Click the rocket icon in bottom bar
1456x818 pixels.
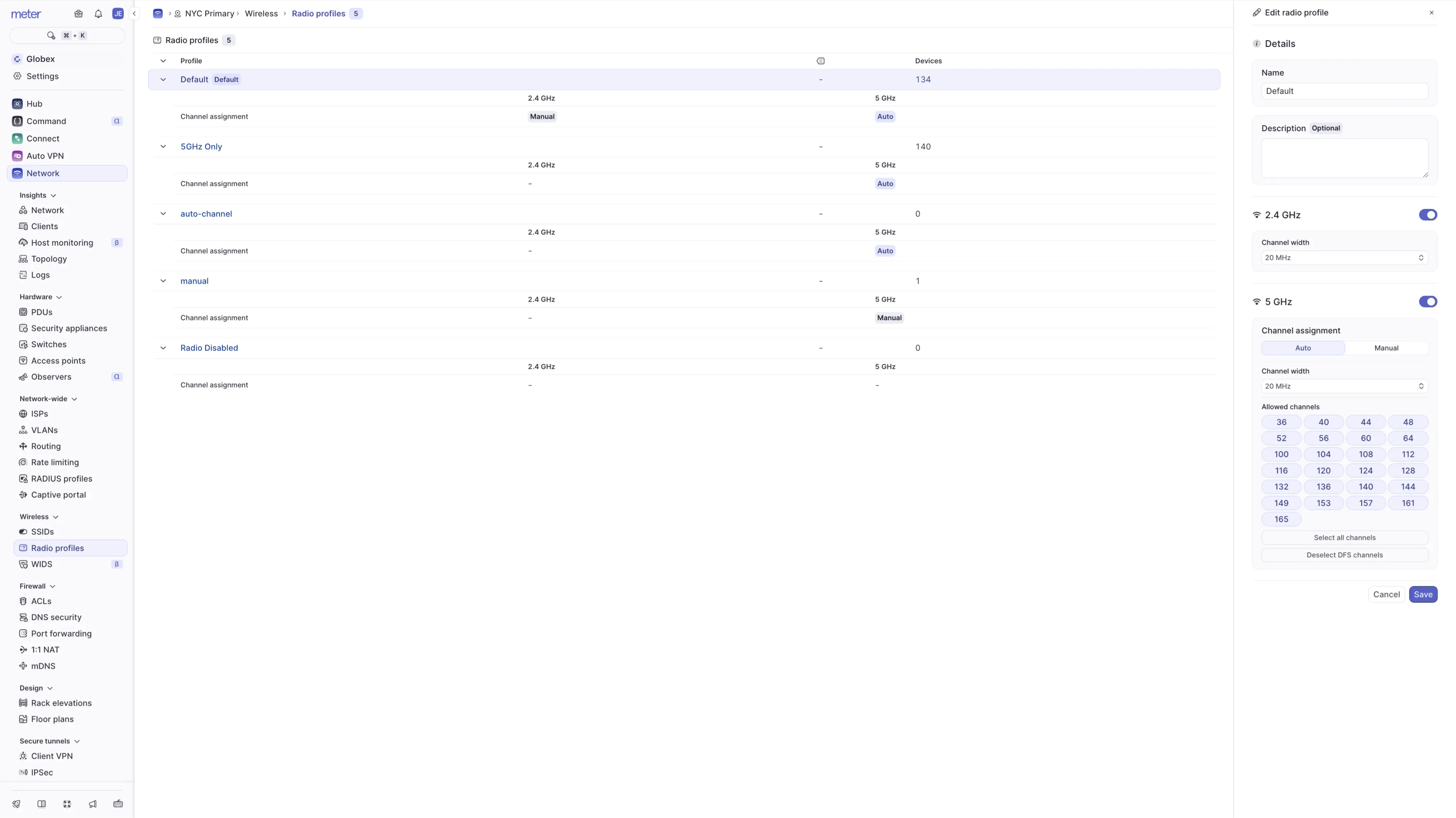[16, 804]
